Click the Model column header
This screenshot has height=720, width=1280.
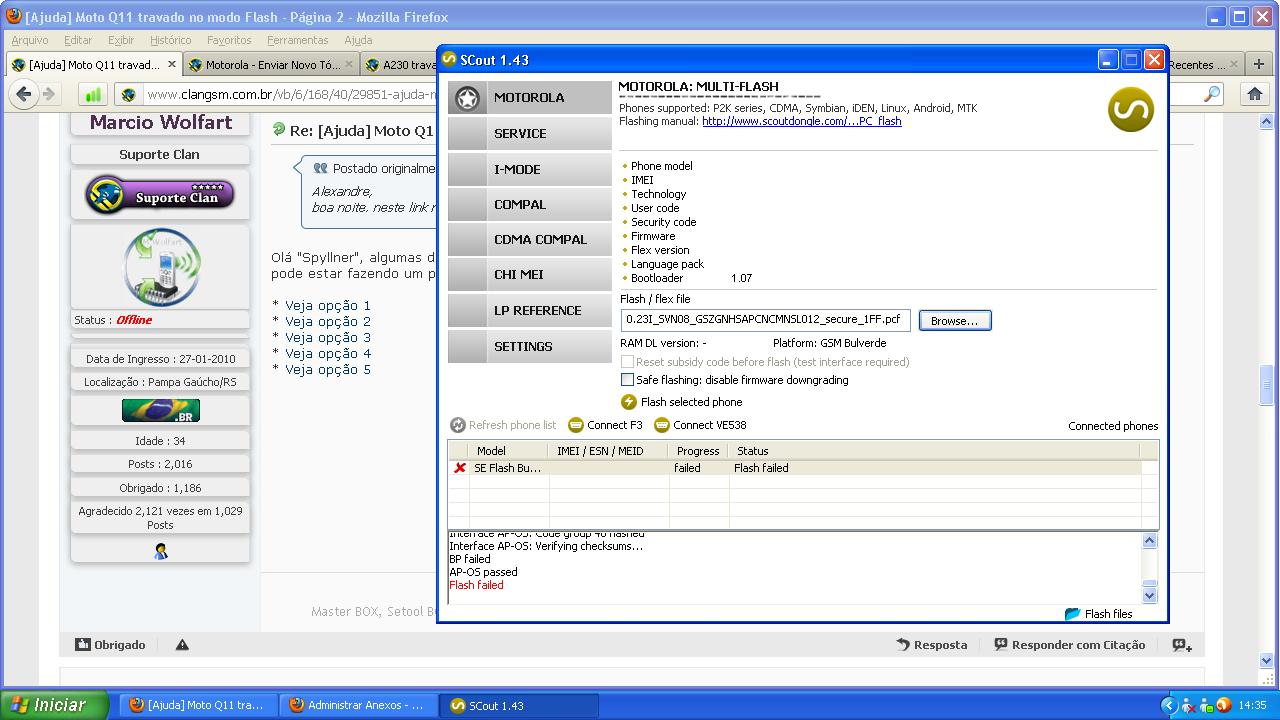tap(509, 451)
